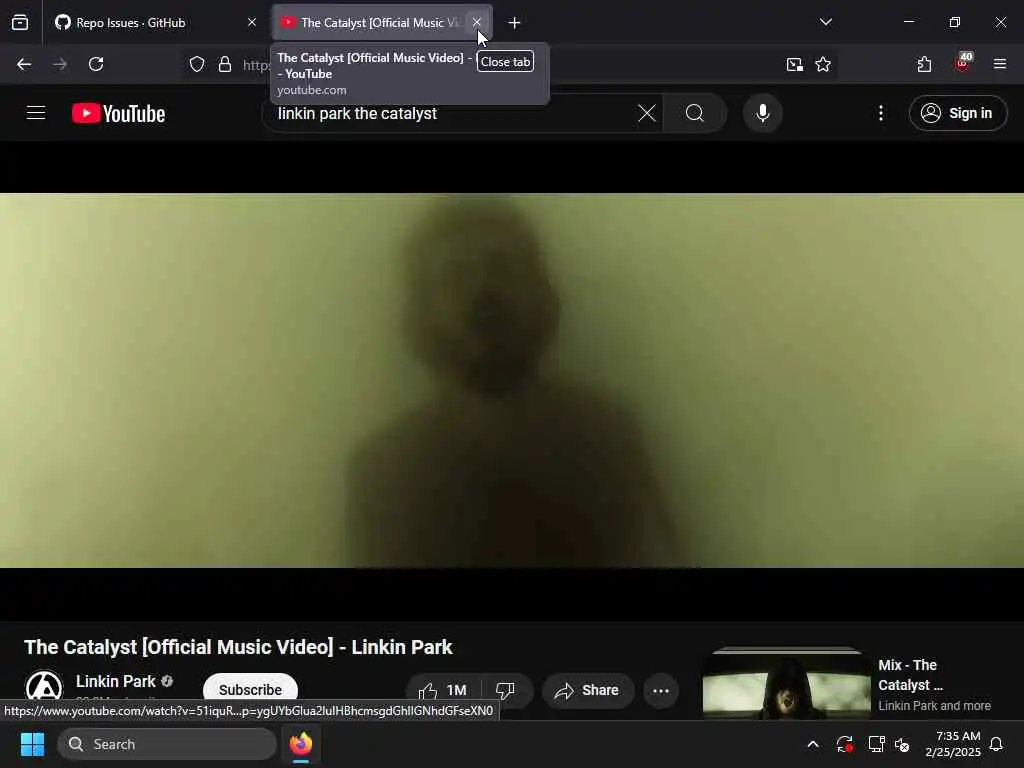Open the Linkin Park channel name link
This screenshot has width=1024, height=768.
point(116,681)
